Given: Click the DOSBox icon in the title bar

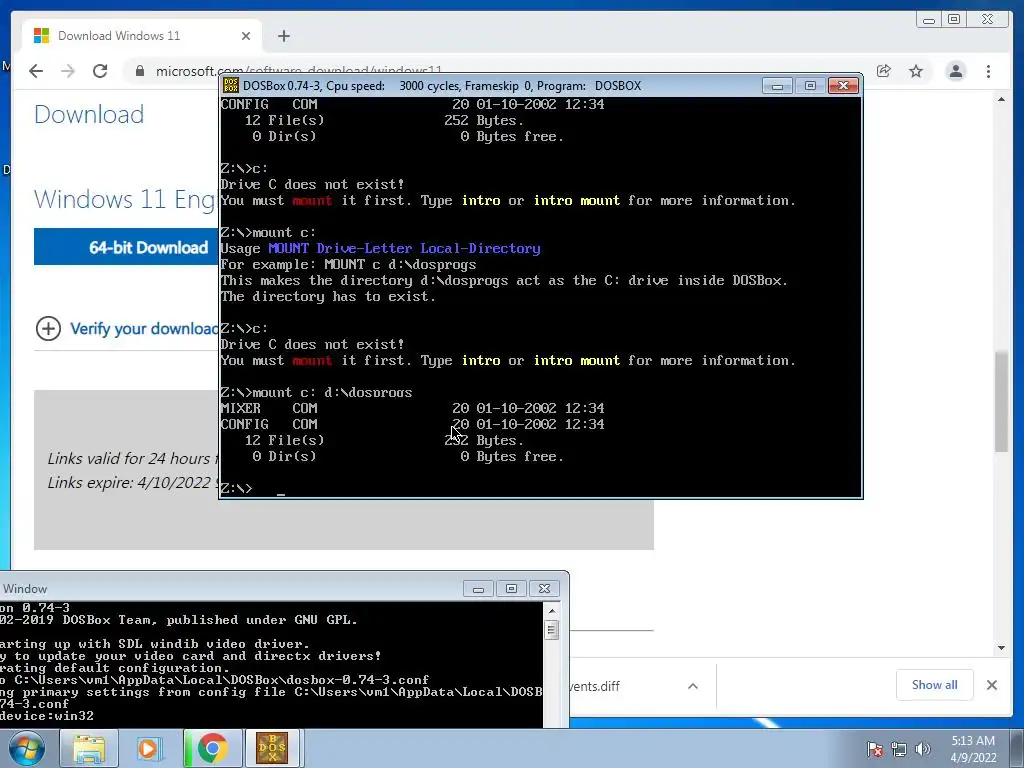Looking at the screenshot, I should 231,86.
